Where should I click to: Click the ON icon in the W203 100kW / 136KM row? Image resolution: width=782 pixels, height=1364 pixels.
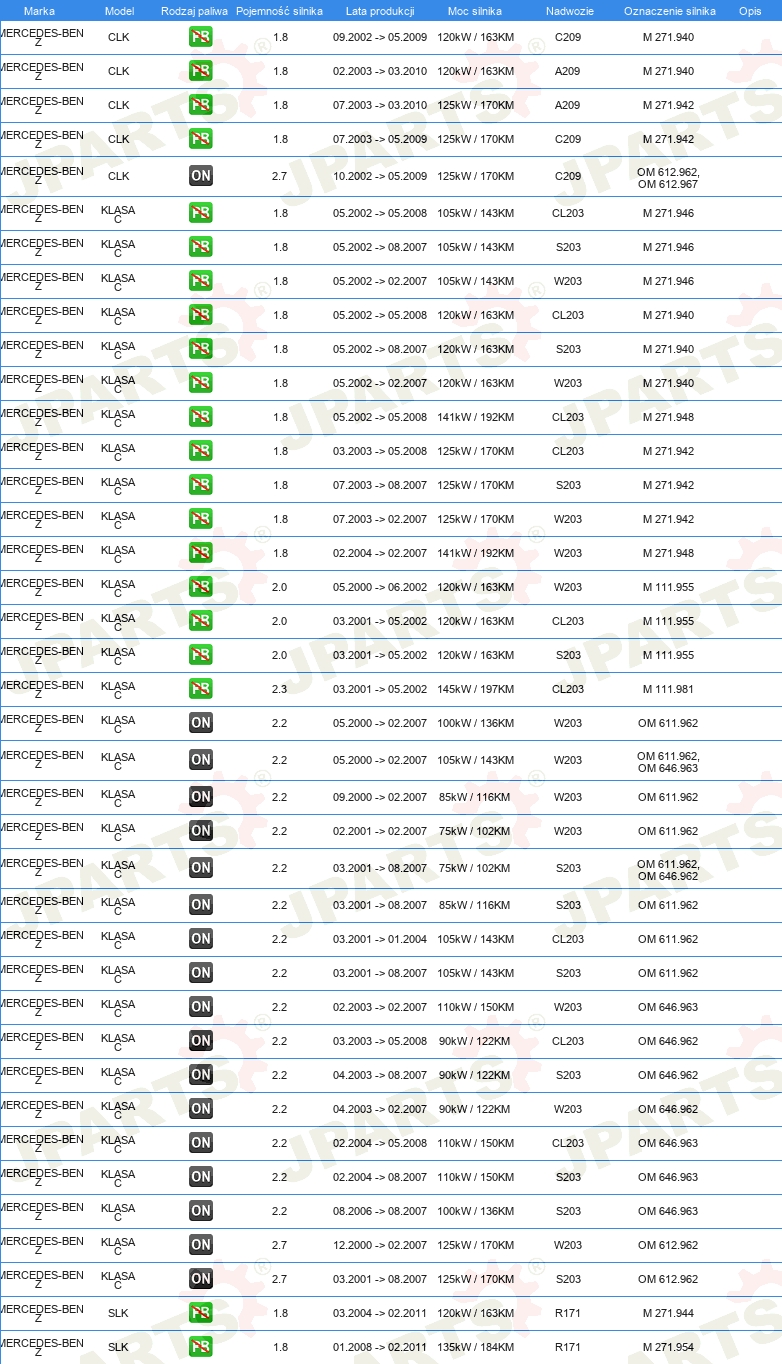200,722
